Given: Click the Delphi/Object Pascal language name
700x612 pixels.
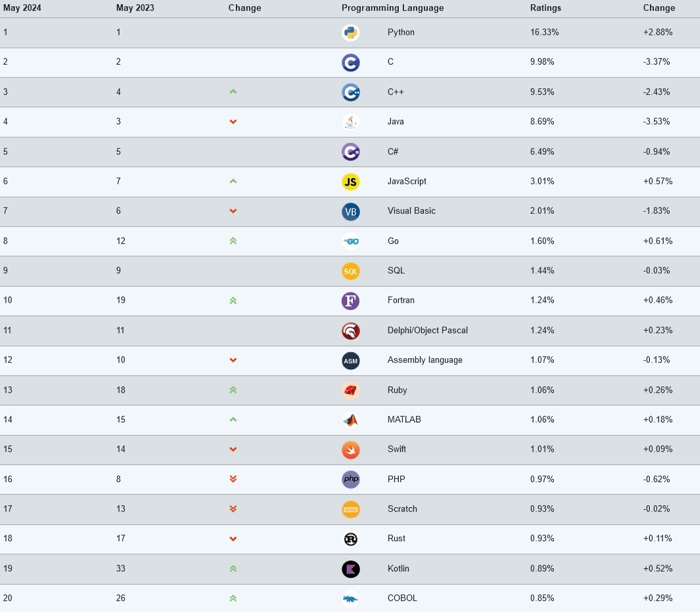Looking at the screenshot, I should pos(427,330).
